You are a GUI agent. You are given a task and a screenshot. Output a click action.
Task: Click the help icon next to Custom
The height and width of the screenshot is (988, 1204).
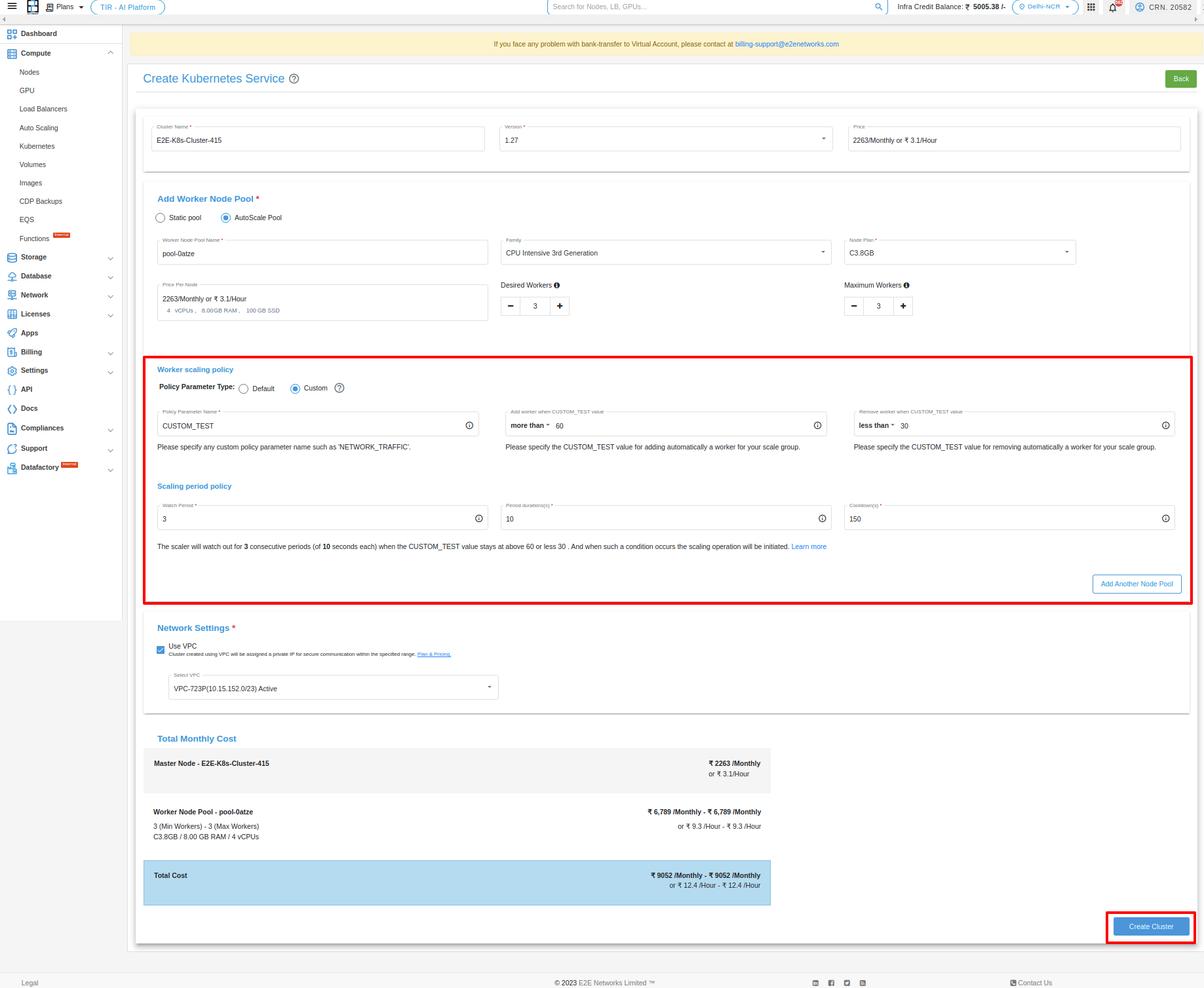(340, 388)
